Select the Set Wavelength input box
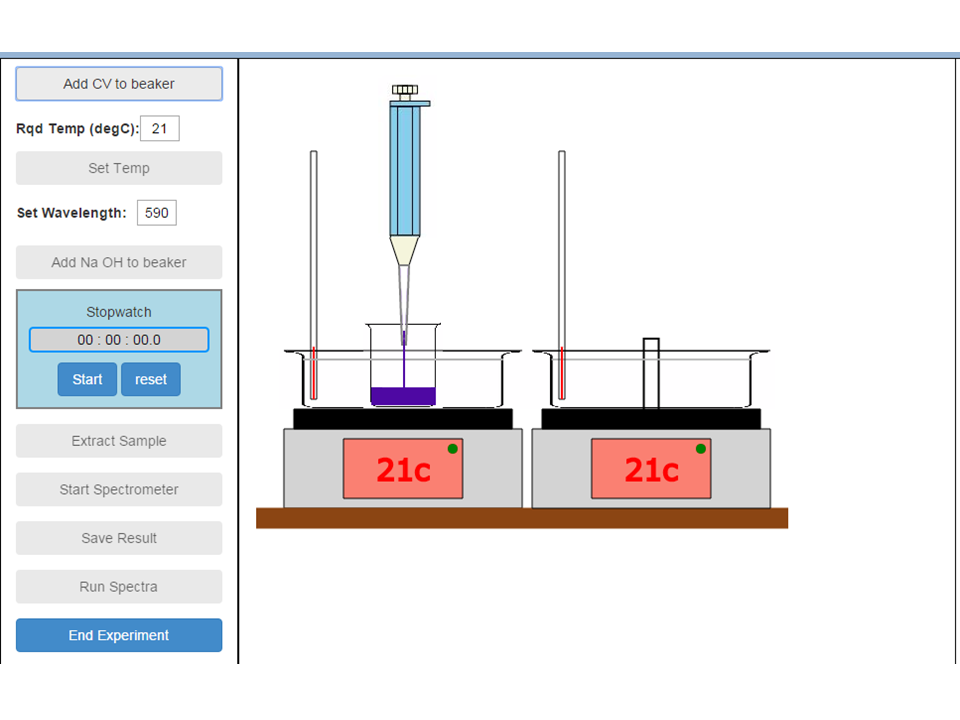 pos(157,212)
